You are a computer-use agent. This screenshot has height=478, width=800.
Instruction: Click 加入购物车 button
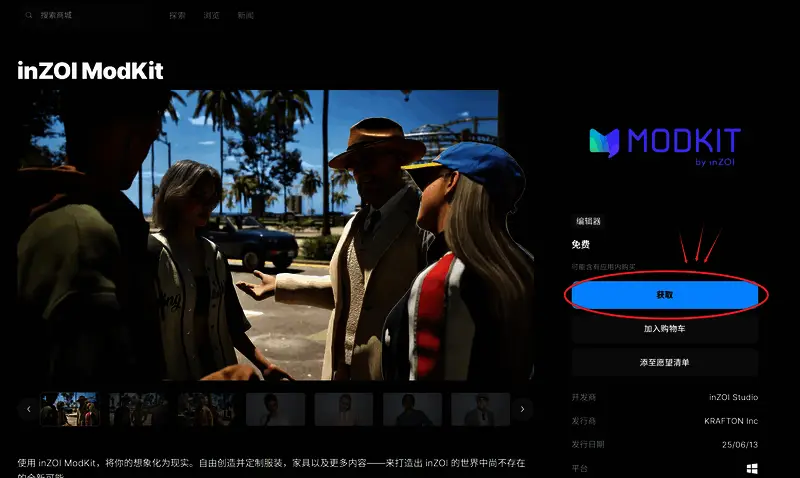coord(665,329)
